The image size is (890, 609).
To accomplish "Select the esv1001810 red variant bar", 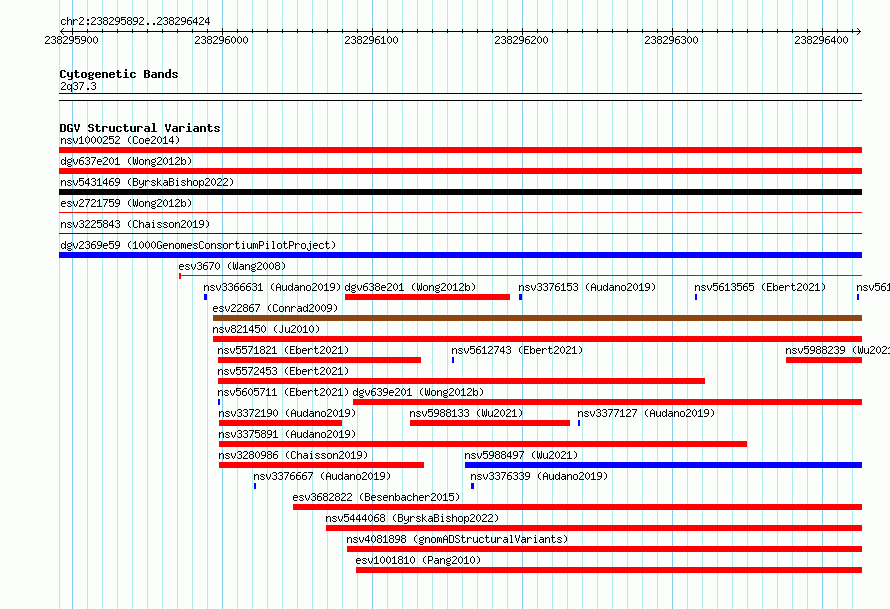I will pyautogui.click(x=609, y=570).
